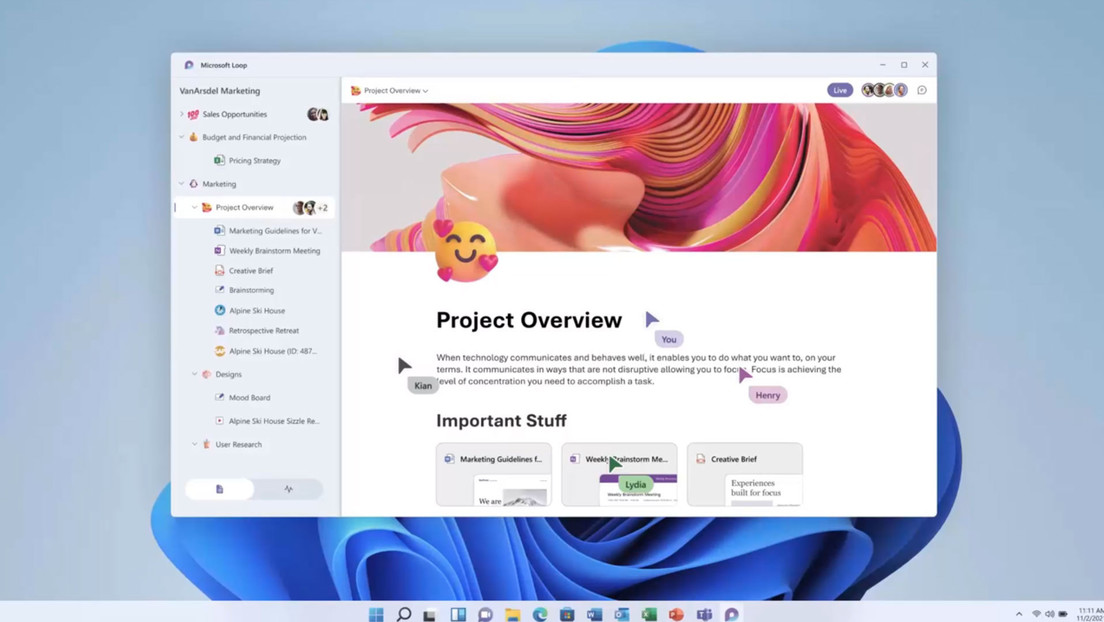
Task: Click the Mood Board whiteboard icon
Action: click(219, 398)
